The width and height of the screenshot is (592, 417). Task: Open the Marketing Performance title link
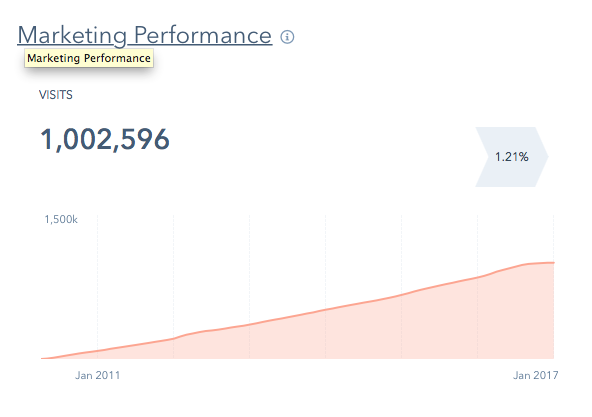(x=145, y=36)
